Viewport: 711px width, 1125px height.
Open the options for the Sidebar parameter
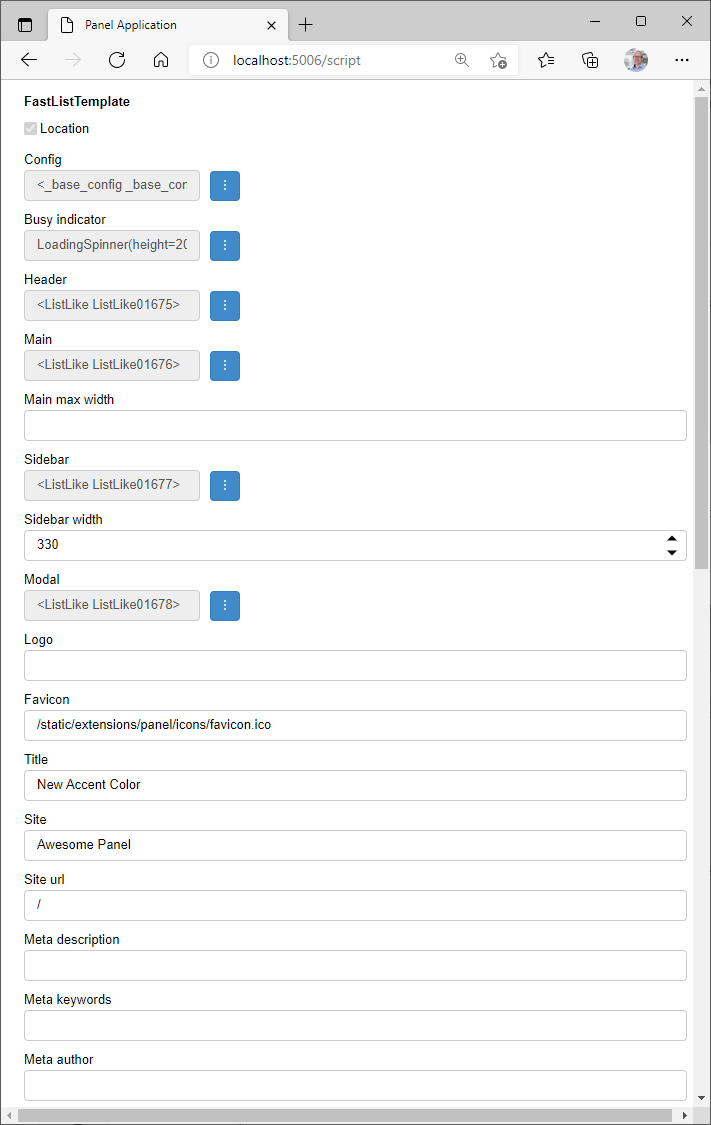(x=224, y=485)
